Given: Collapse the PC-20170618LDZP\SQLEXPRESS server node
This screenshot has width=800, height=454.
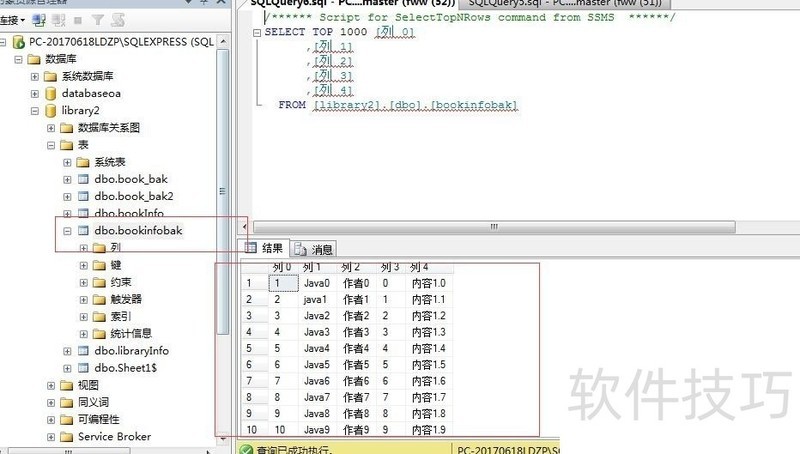Looking at the screenshot, I should [x=3, y=42].
